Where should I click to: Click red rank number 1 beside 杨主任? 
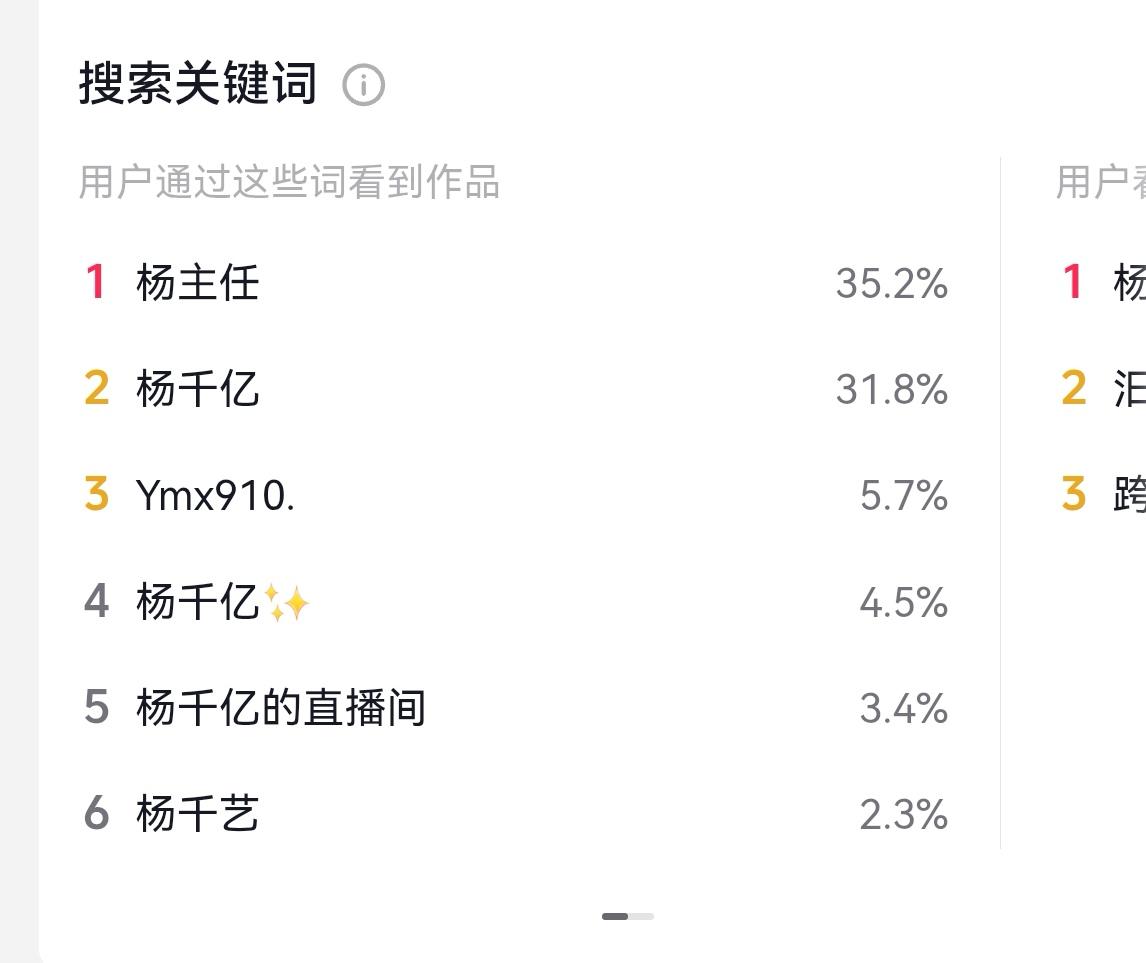point(96,282)
